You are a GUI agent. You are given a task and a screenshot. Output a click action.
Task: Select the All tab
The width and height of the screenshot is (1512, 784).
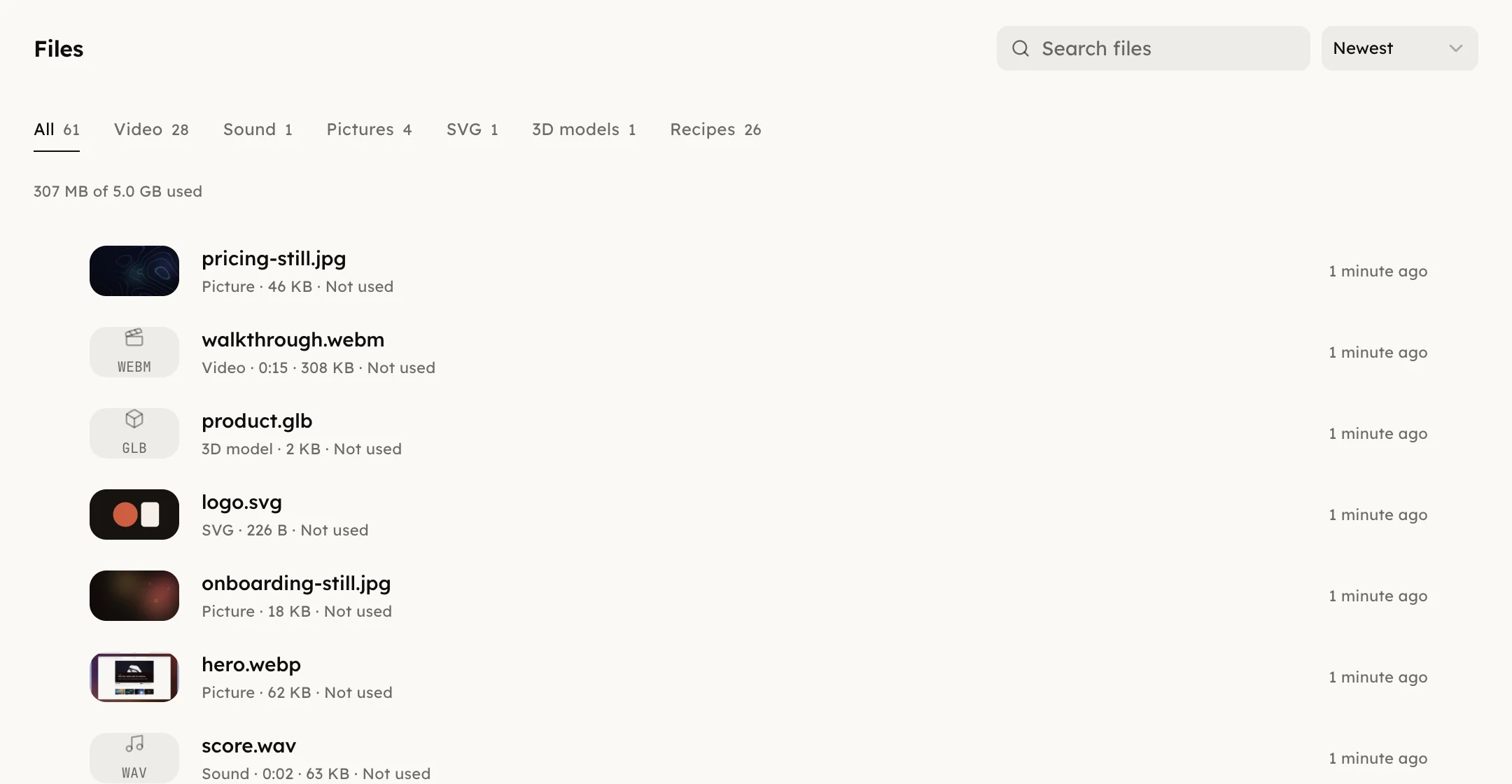click(x=57, y=129)
